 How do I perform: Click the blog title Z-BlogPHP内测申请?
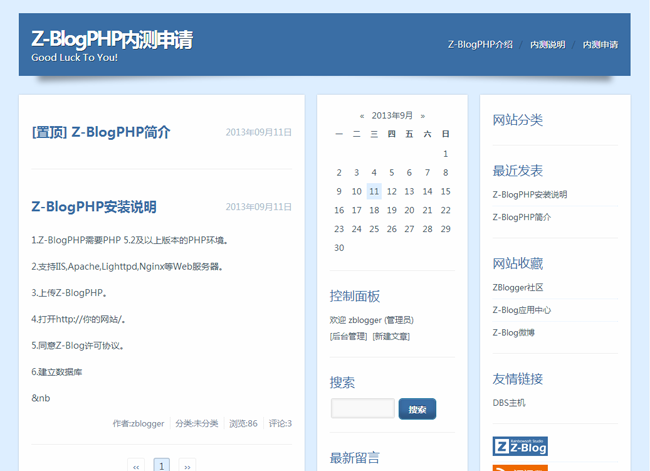point(112,39)
